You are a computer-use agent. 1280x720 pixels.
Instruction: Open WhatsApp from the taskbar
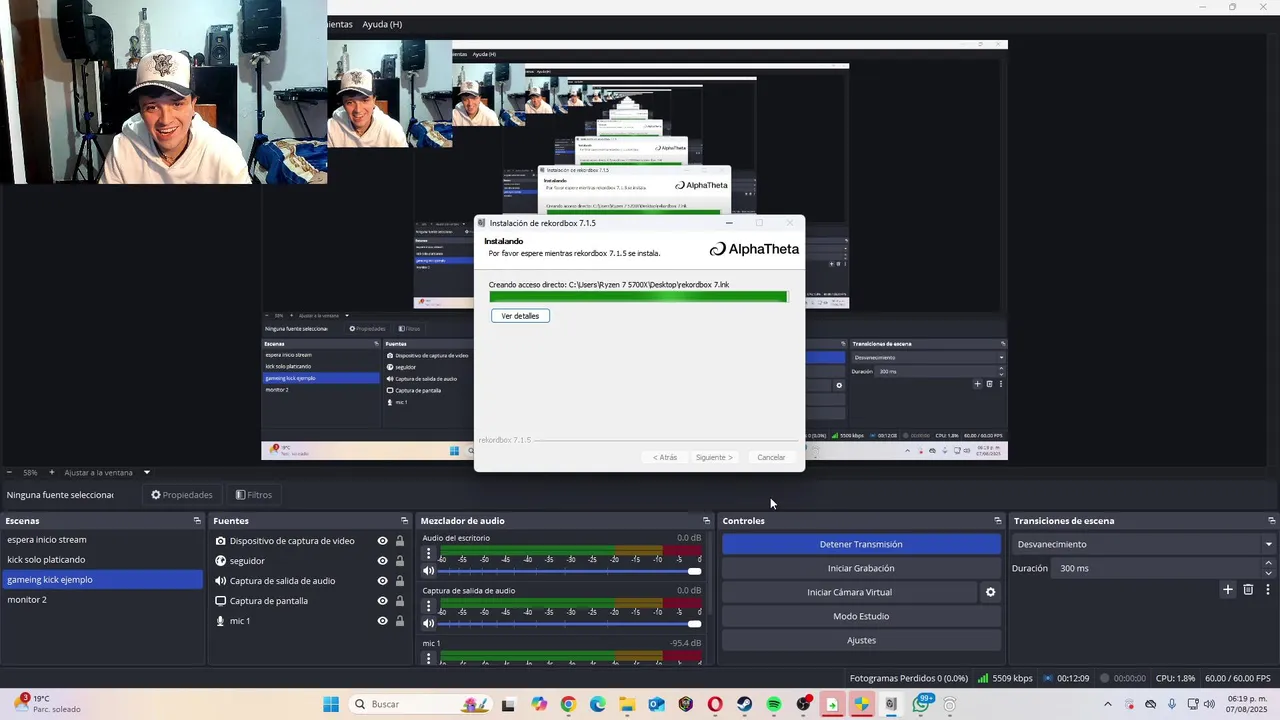click(x=920, y=704)
